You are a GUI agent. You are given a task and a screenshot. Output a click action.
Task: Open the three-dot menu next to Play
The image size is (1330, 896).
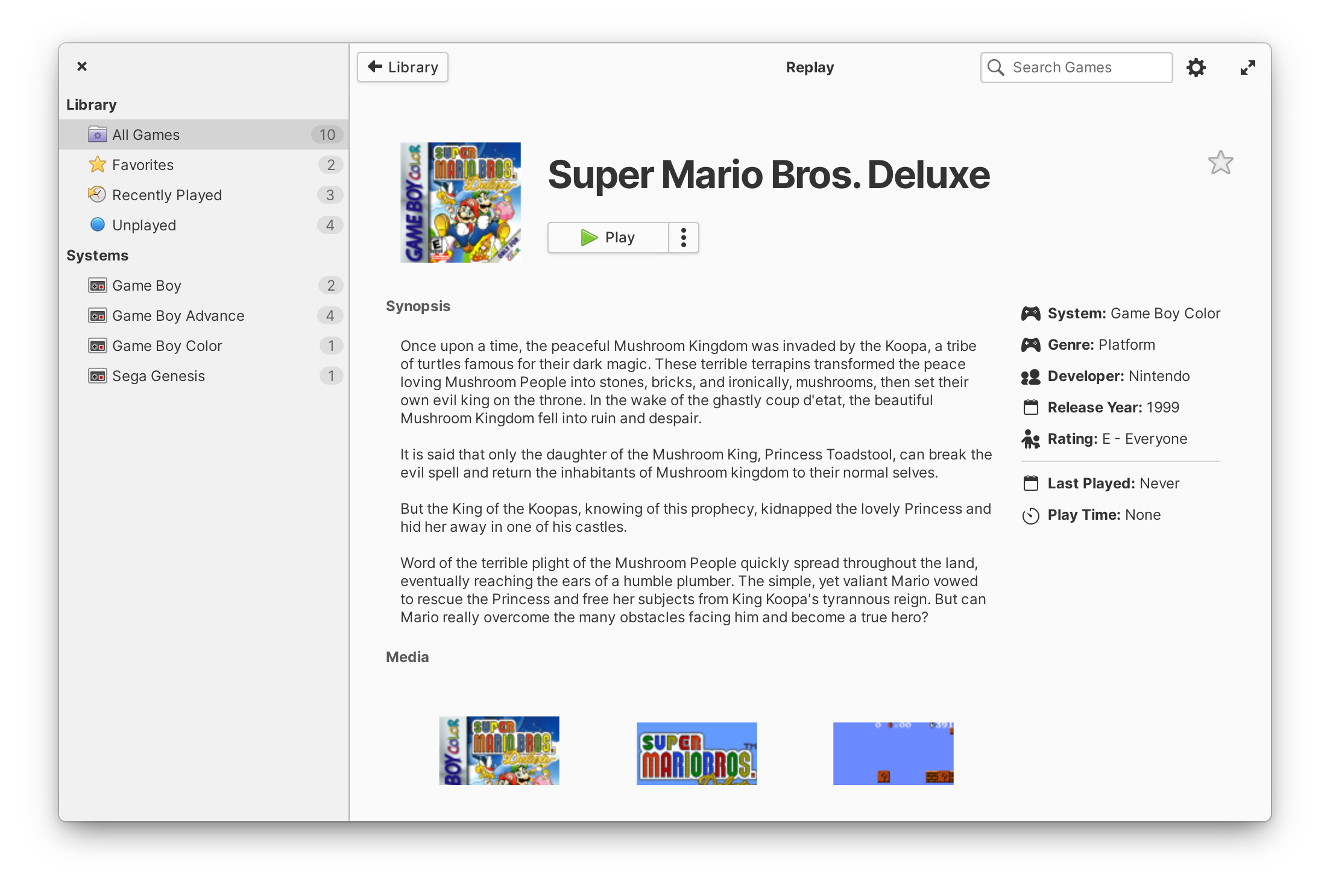click(x=683, y=238)
